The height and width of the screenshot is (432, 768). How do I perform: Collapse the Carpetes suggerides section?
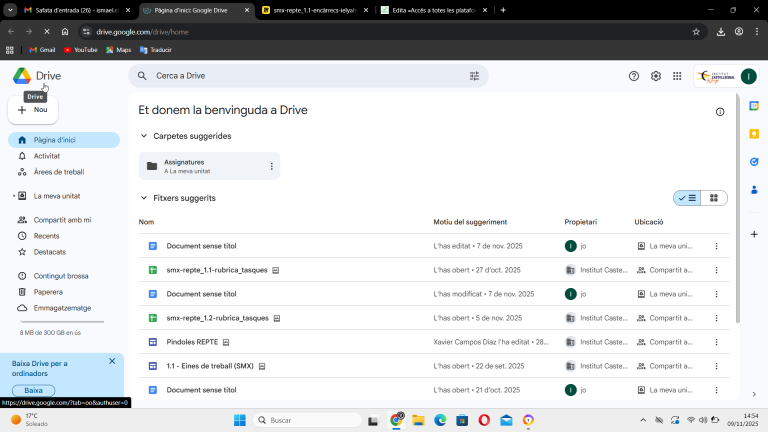click(x=144, y=136)
